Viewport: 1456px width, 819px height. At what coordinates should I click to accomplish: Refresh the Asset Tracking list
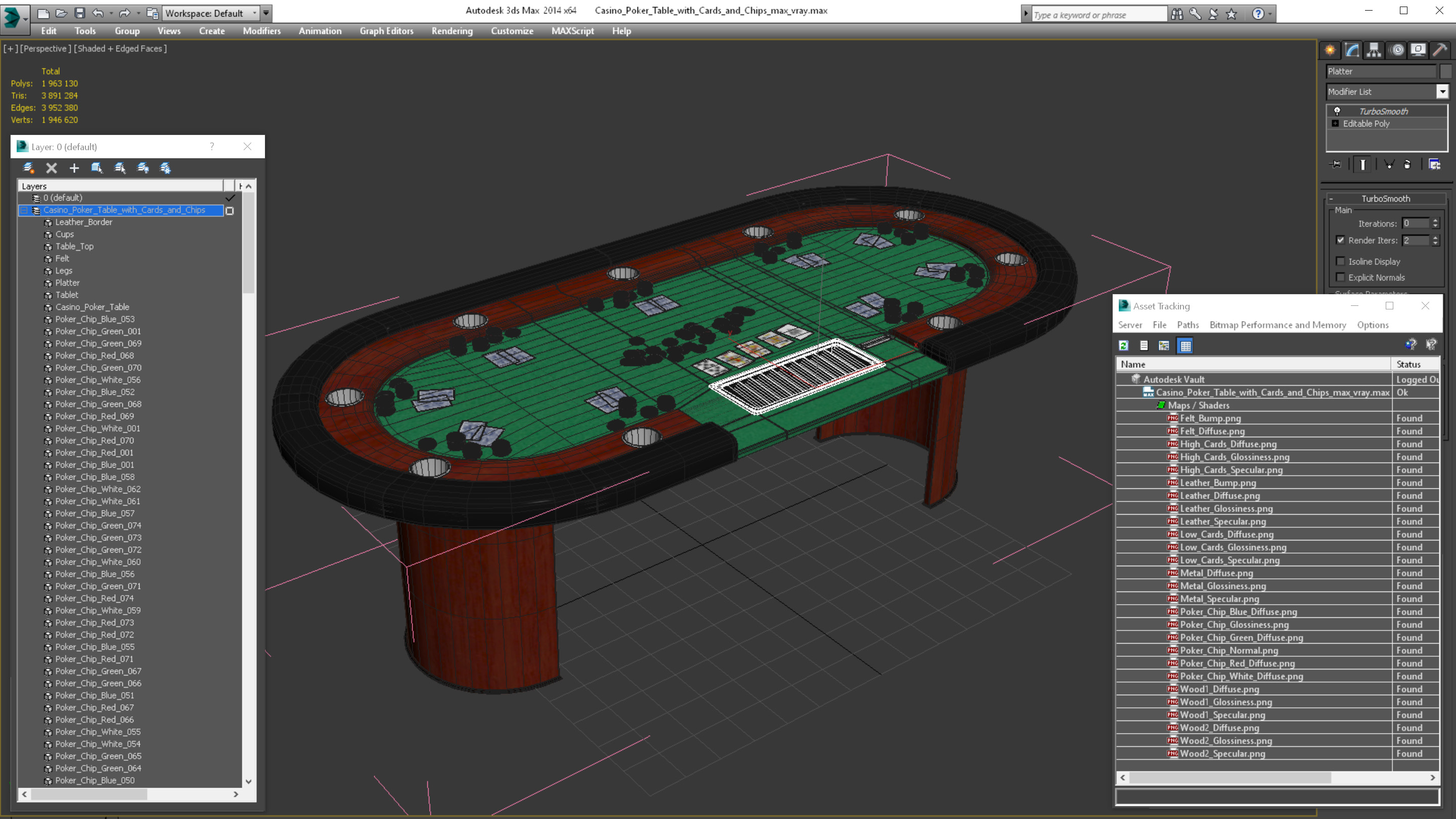tap(1124, 345)
